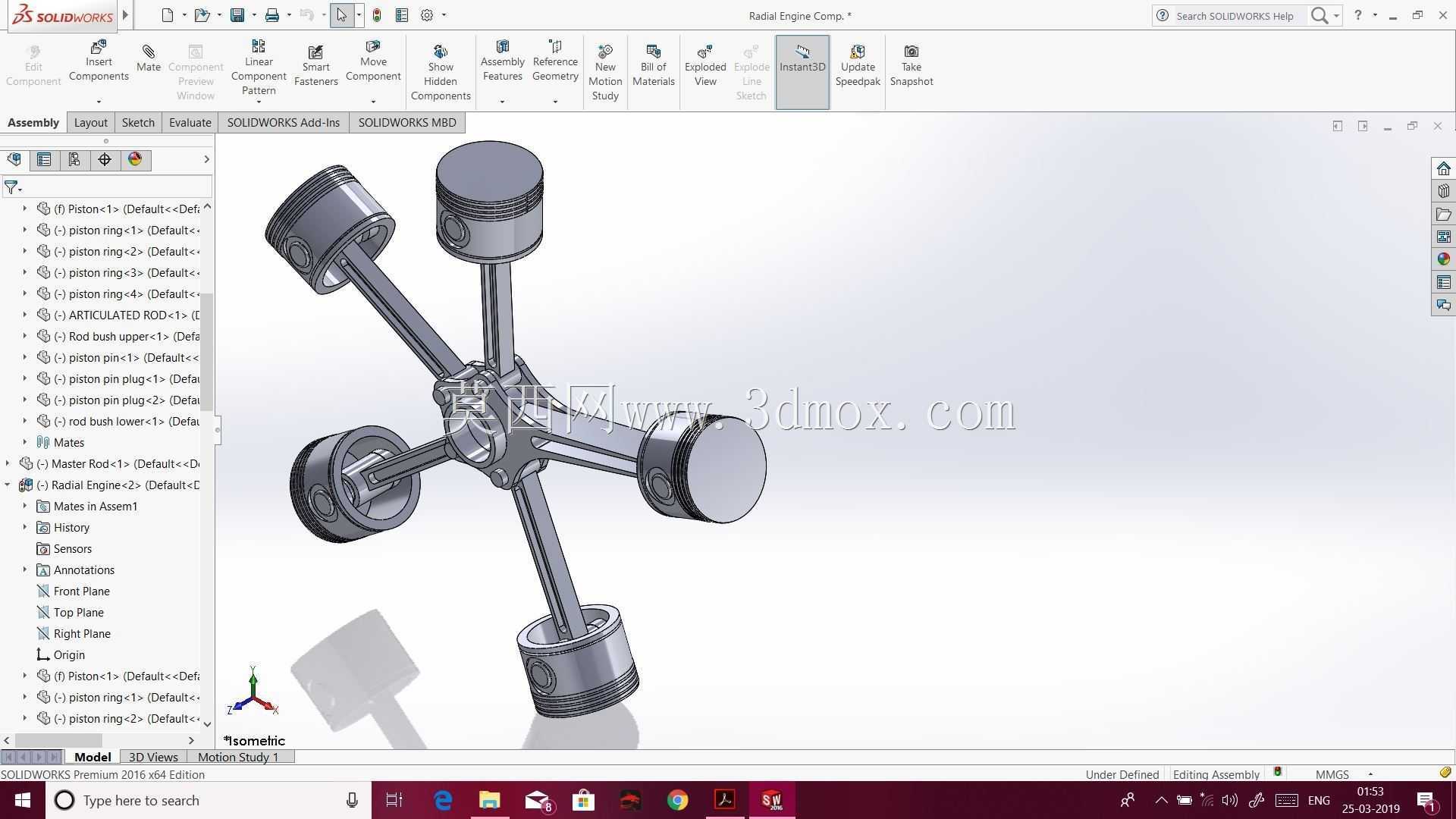Toggle Instant3D mode
The width and height of the screenshot is (1456, 819).
[x=802, y=72]
